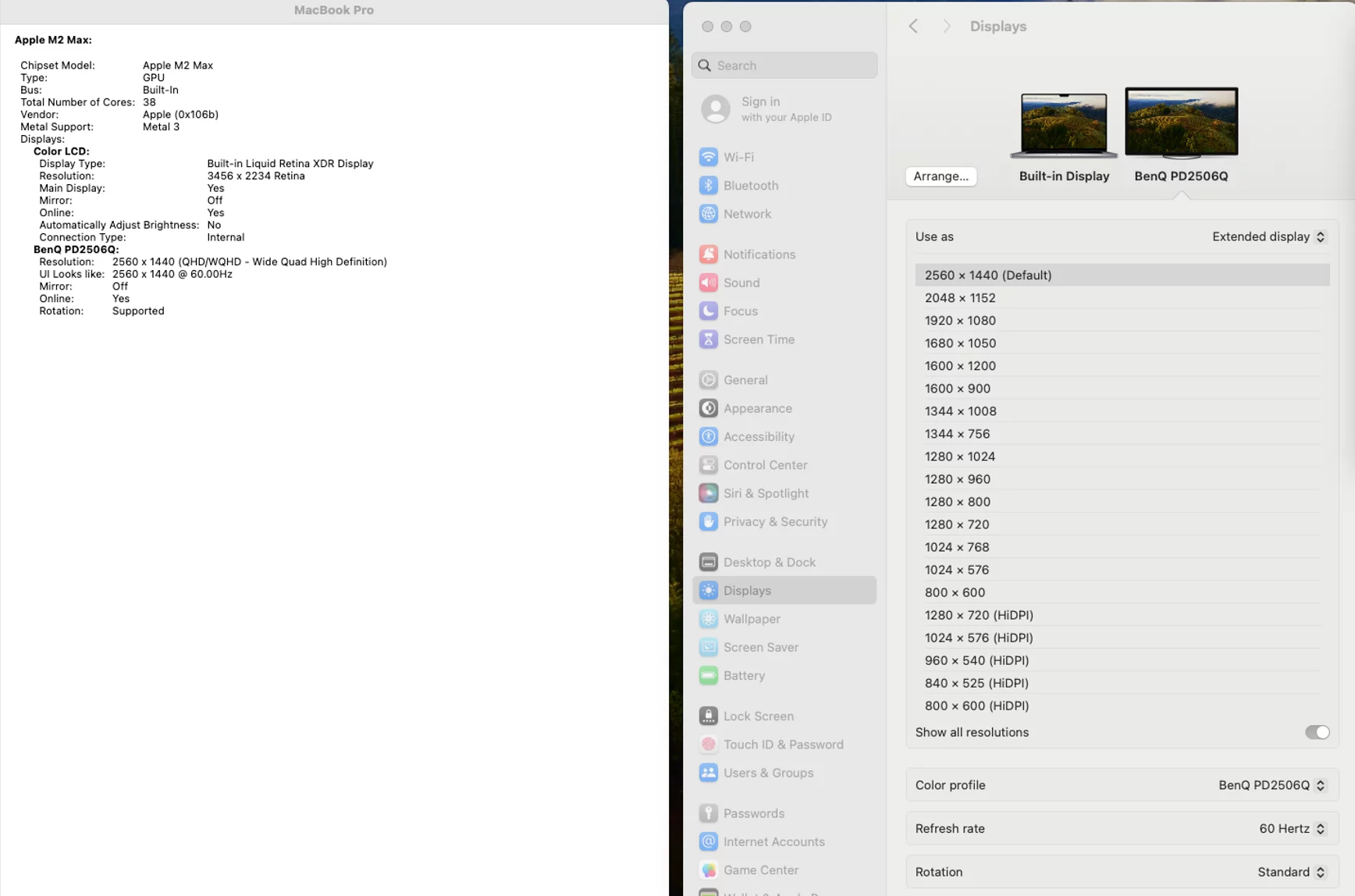The height and width of the screenshot is (896, 1355).
Task: Open Desktop & Dock settings
Action: coord(769,561)
